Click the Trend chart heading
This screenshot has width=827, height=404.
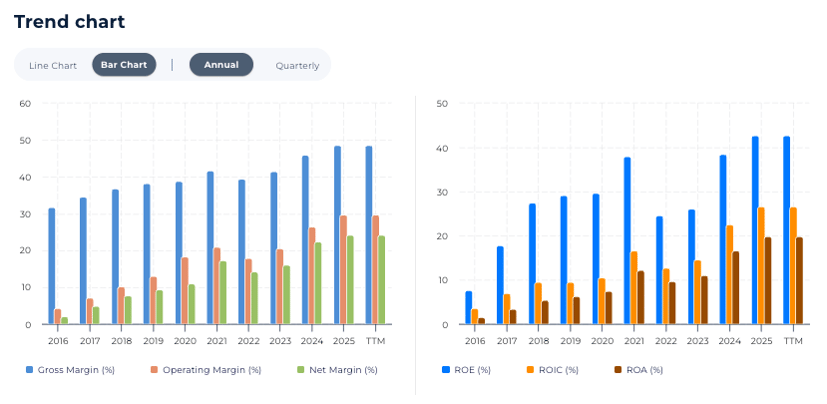69,22
